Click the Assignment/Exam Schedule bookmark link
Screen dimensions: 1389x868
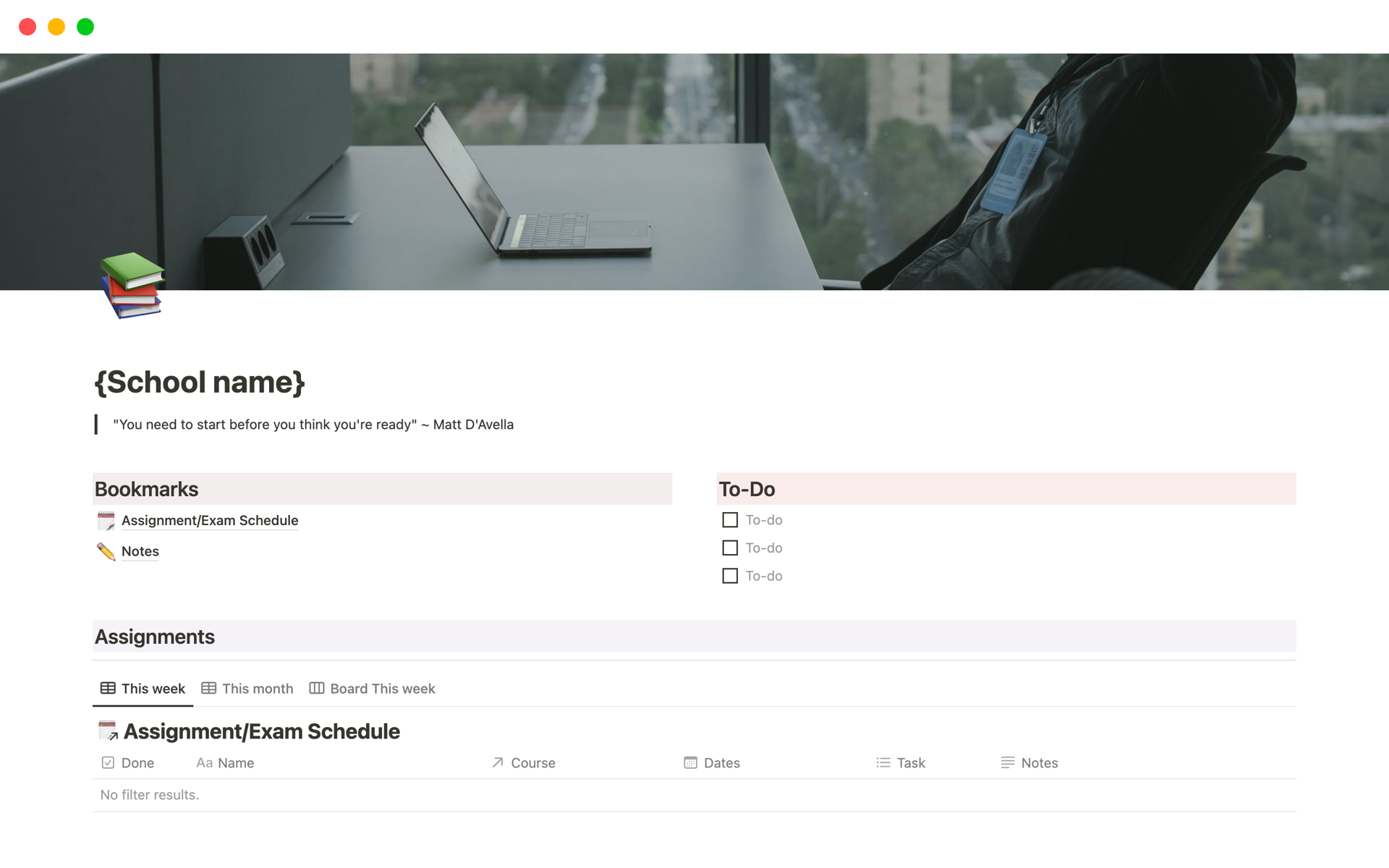210,520
